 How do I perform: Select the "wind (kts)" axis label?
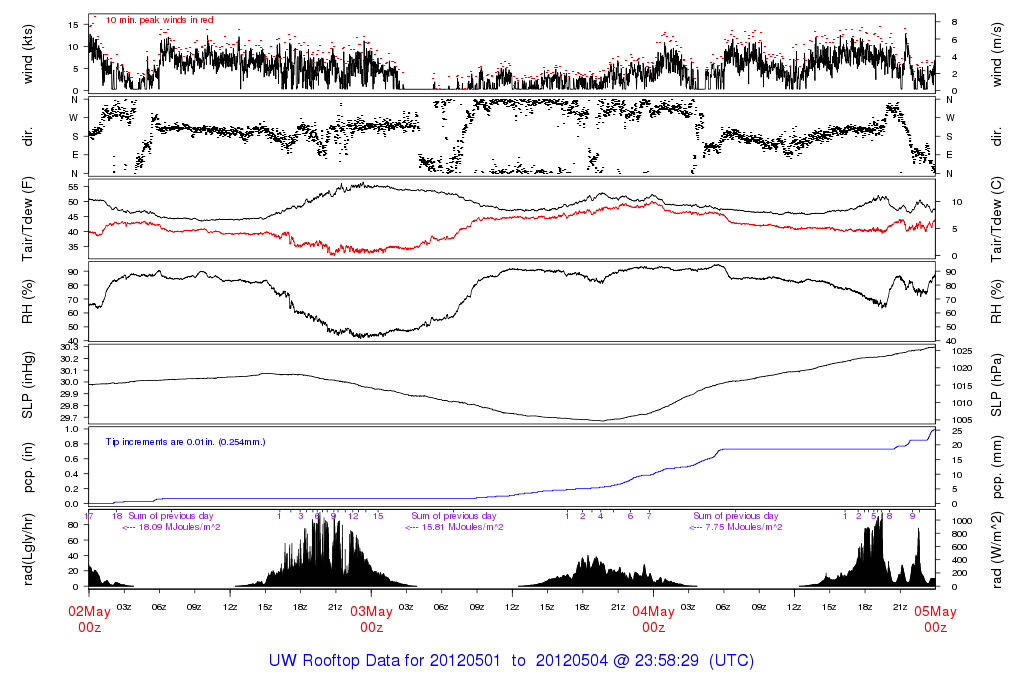27,54
